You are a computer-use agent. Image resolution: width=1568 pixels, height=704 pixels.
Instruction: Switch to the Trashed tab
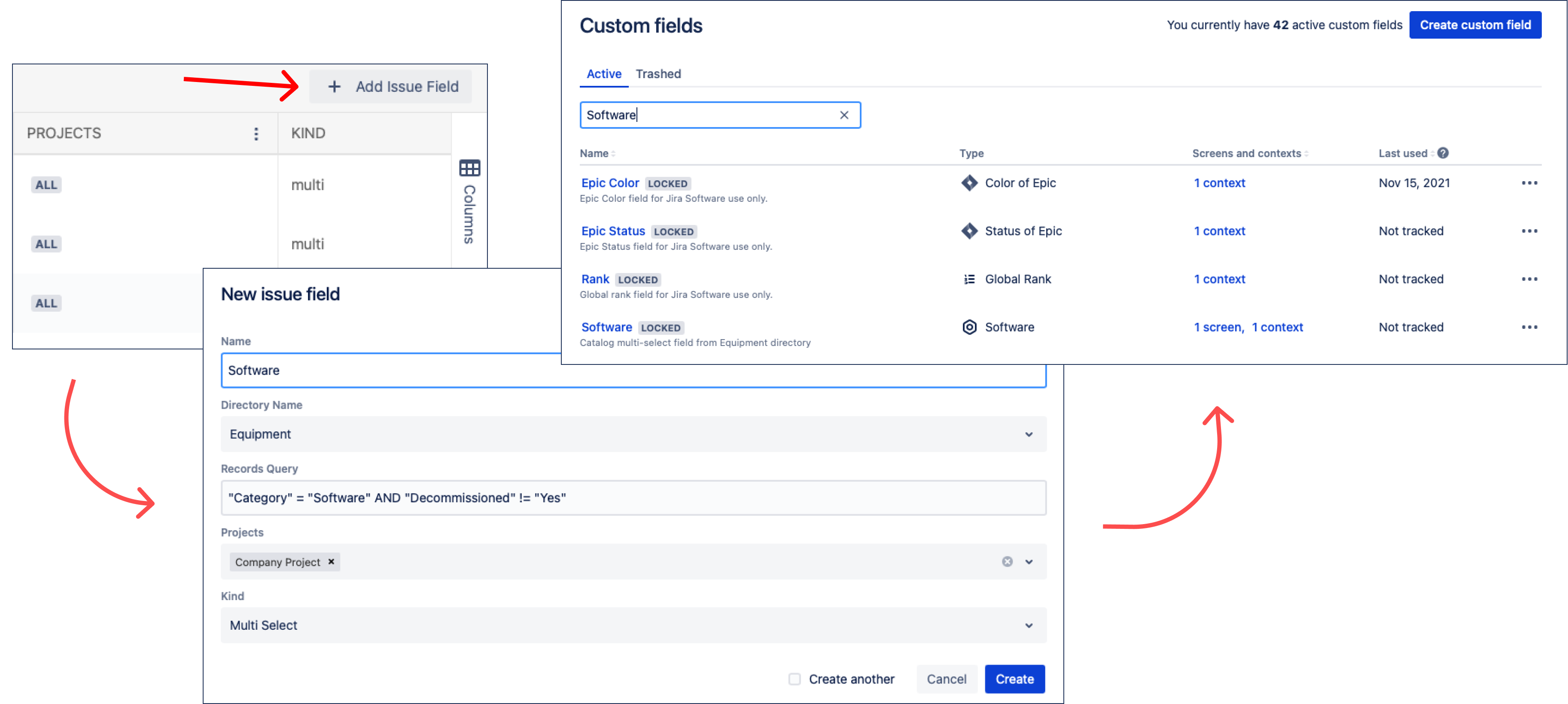658,74
